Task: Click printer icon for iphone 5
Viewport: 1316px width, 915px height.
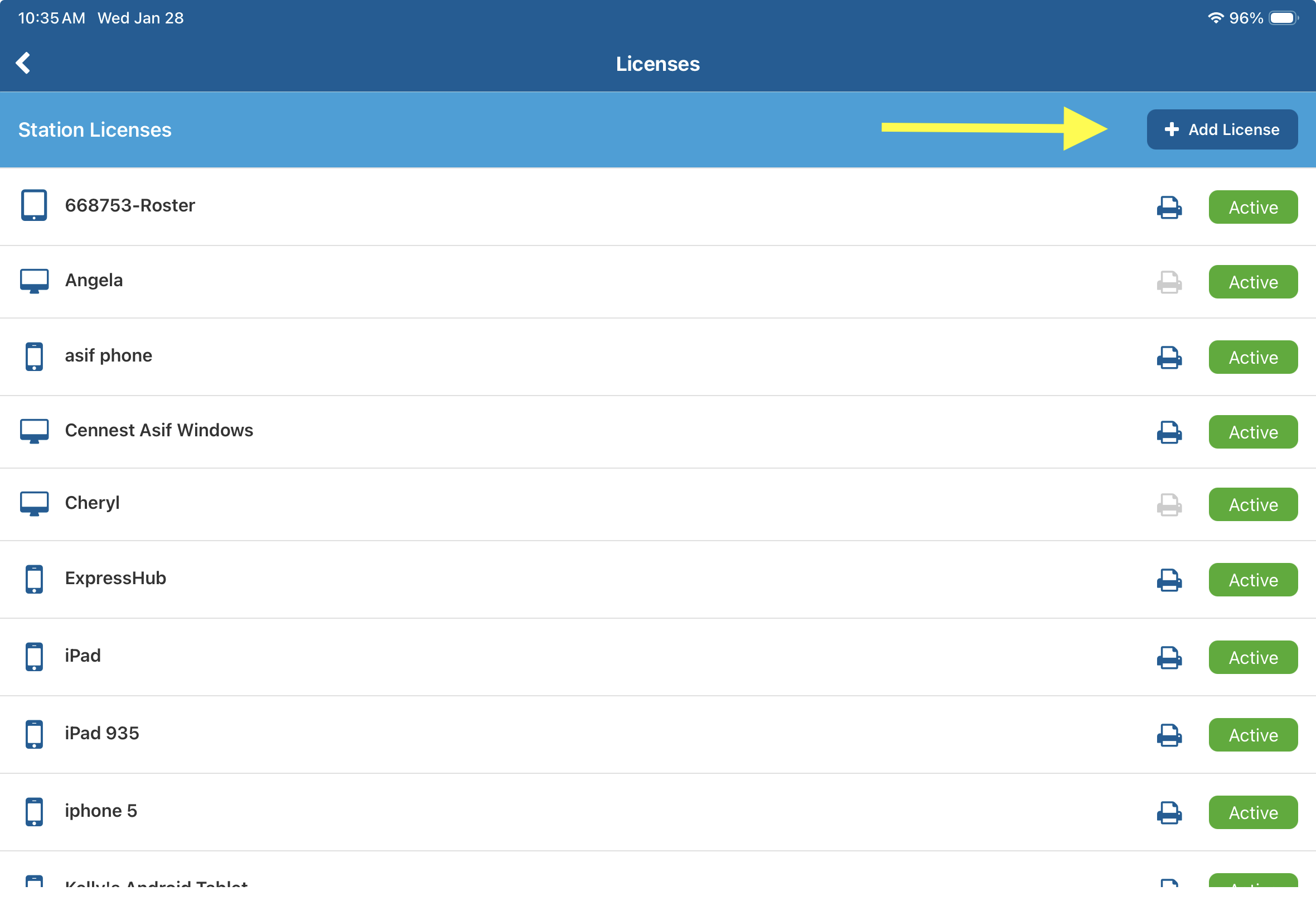Action: 1169,812
